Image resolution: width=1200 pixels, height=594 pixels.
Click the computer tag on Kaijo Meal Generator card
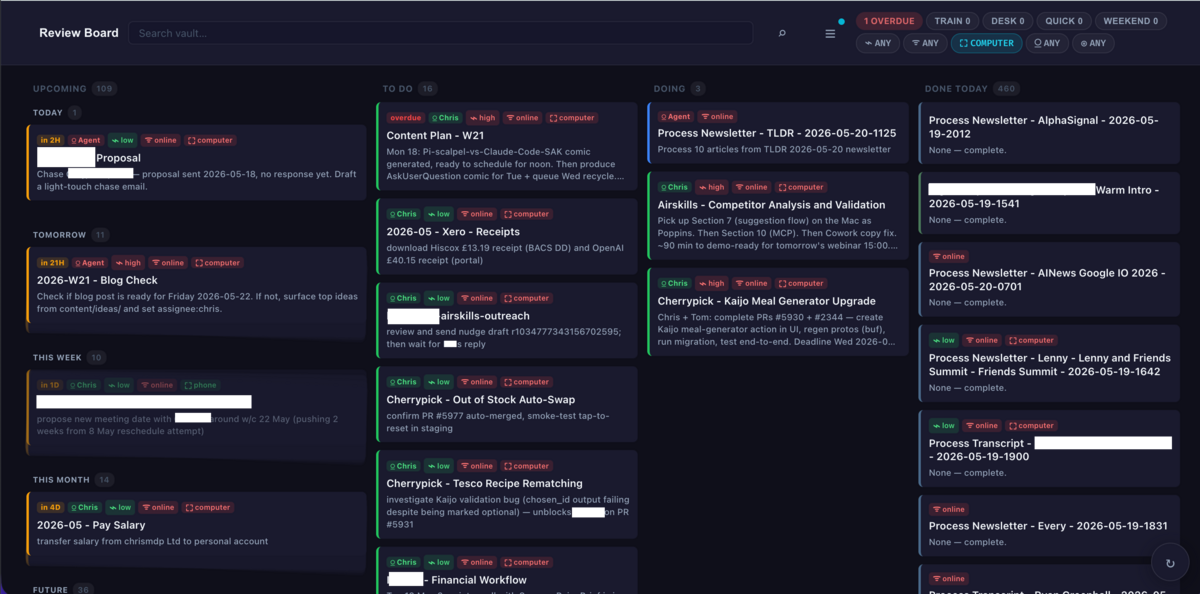pyautogui.click(x=802, y=283)
